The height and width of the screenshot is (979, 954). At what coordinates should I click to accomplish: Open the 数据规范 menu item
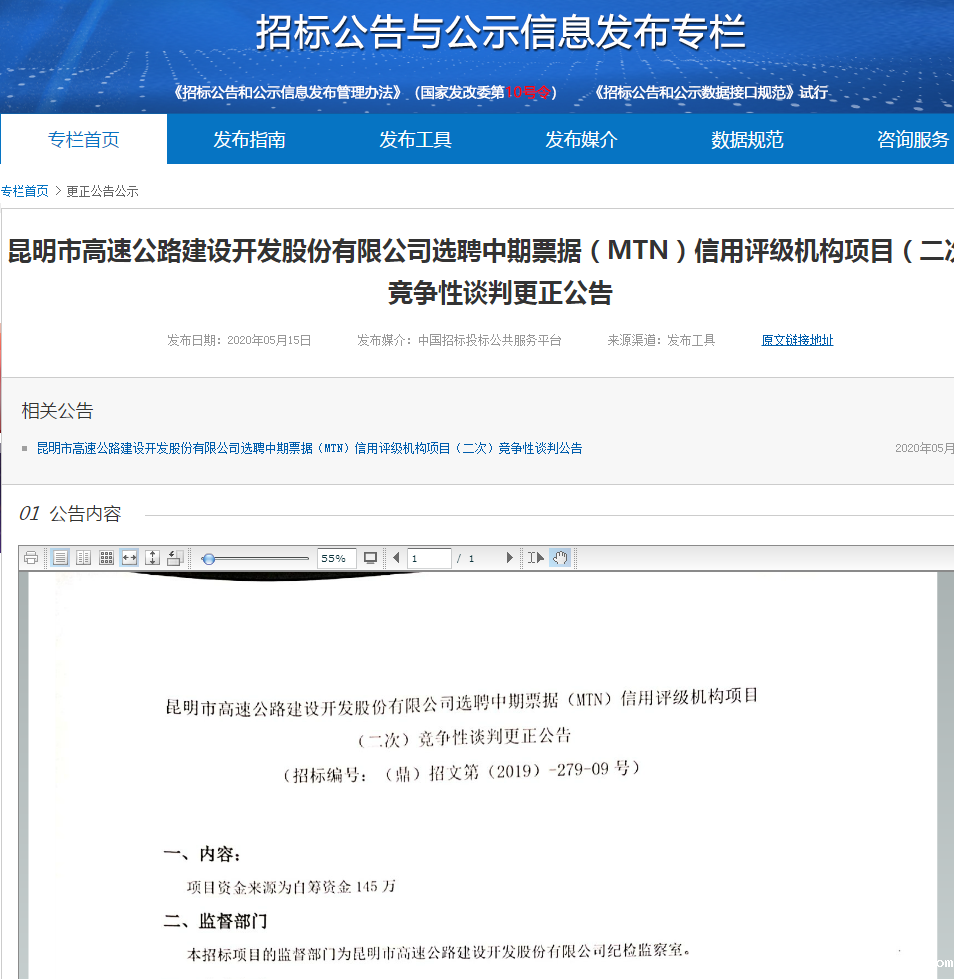point(746,139)
